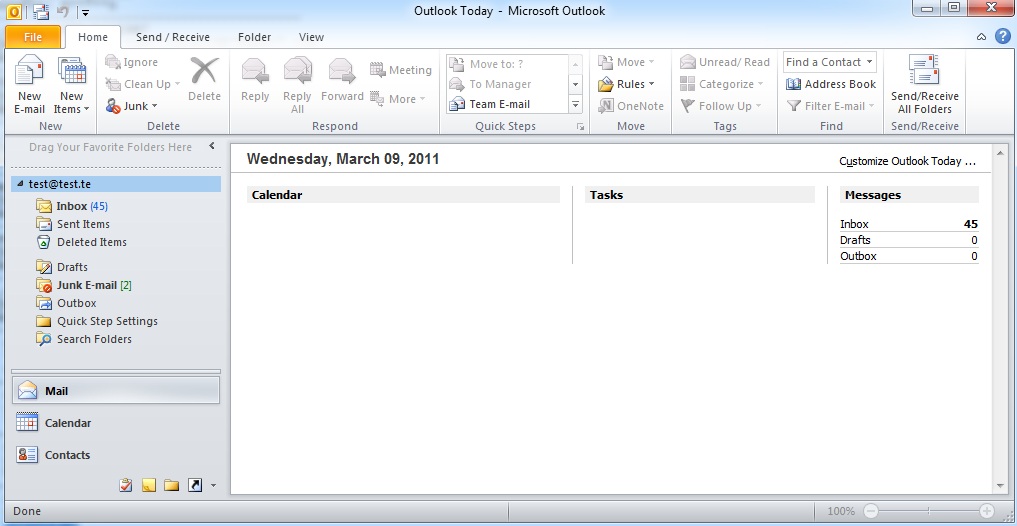Open the Clean Up dropdown
The image size is (1017, 526).
point(142,84)
